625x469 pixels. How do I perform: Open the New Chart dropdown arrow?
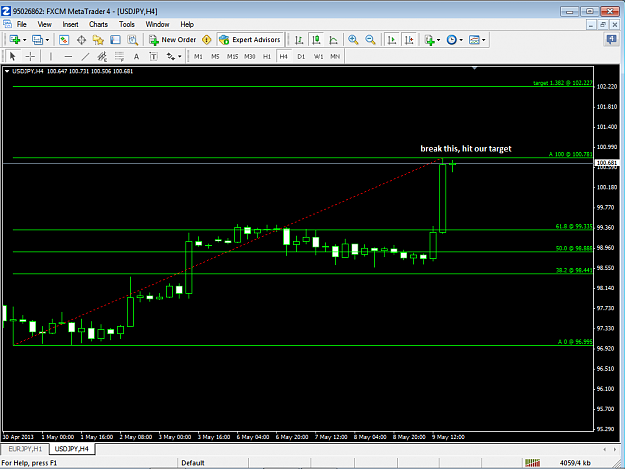click(24, 40)
